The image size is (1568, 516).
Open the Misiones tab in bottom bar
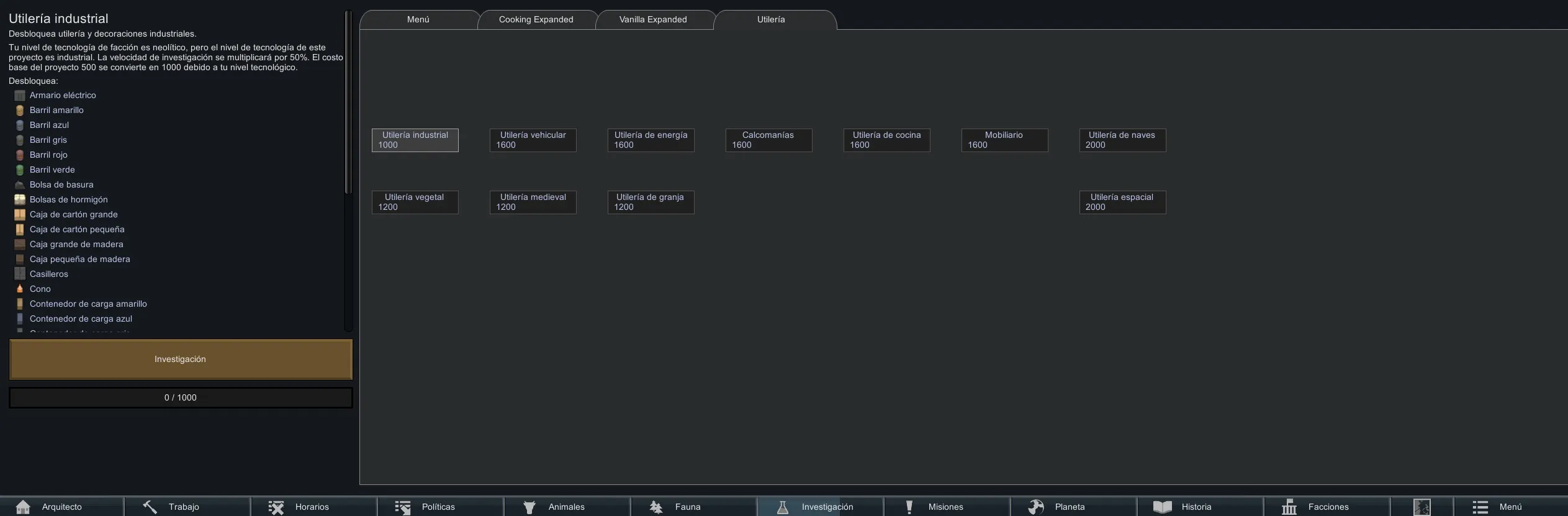(945, 507)
